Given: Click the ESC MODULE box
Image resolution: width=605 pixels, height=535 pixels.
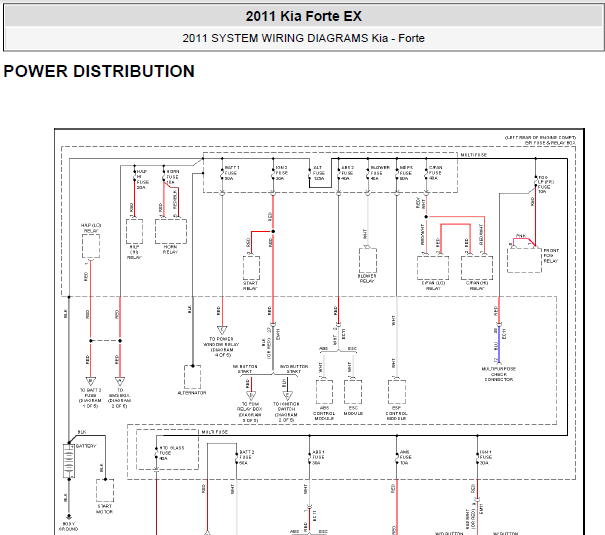Looking at the screenshot, I should coord(353,392).
